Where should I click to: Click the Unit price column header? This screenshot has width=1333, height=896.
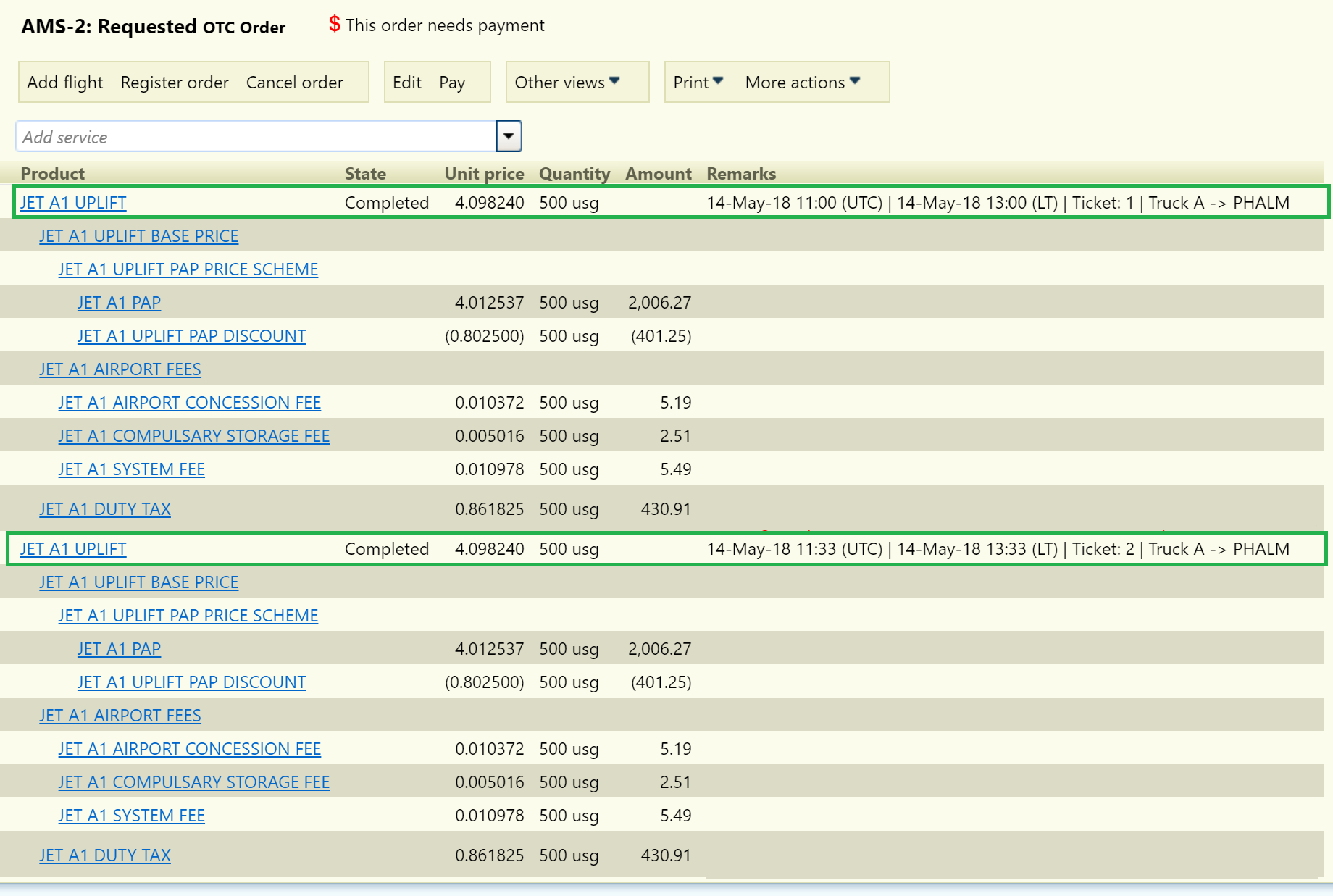tap(484, 174)
